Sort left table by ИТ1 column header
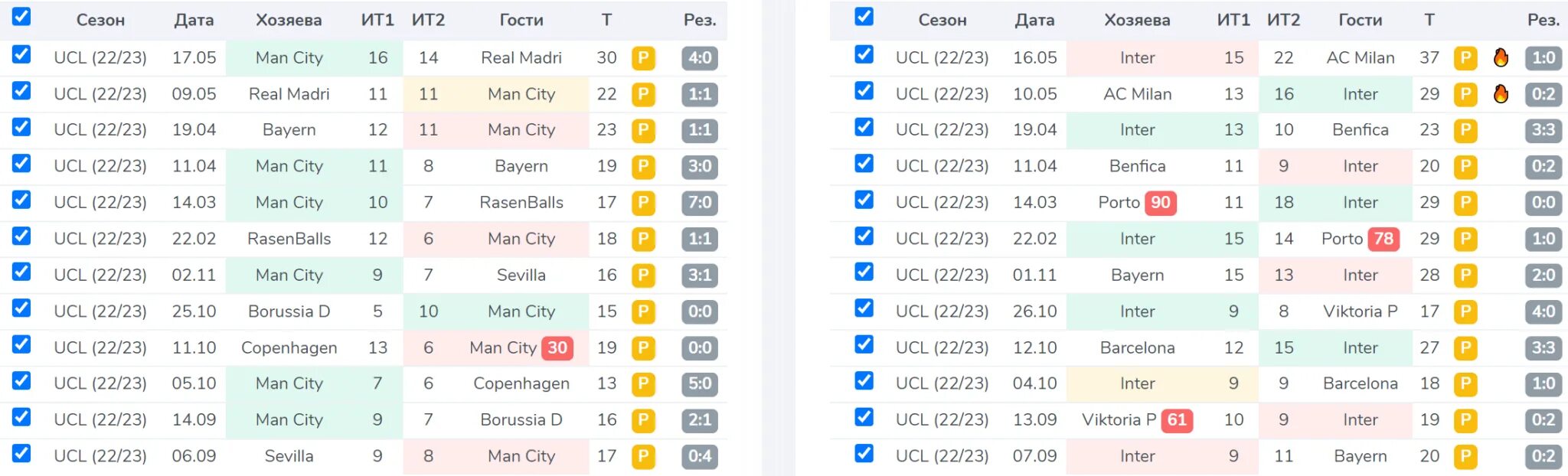 pos(377,20)
